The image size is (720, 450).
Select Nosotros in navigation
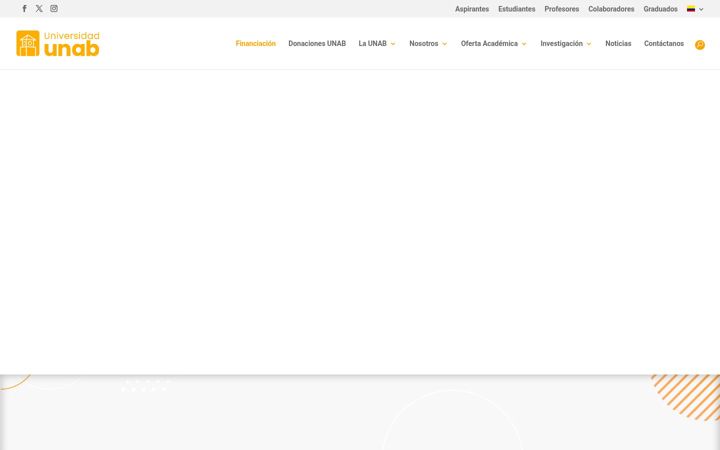pyautogui.click(x=424, y=44)
